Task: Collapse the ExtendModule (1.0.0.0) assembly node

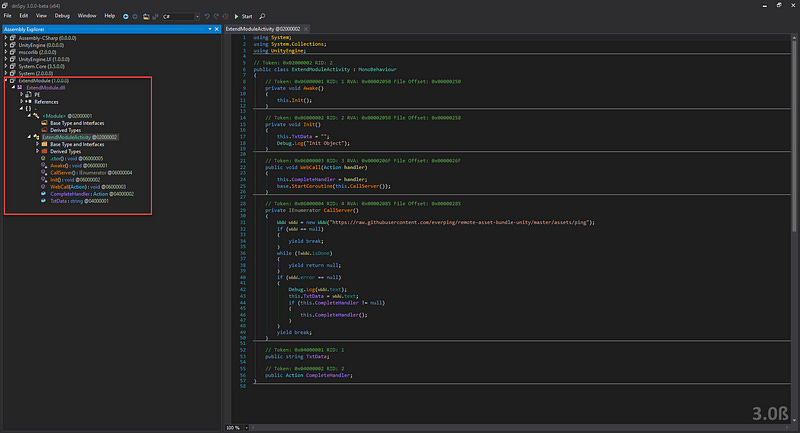Action: click(x=6, y=80)
